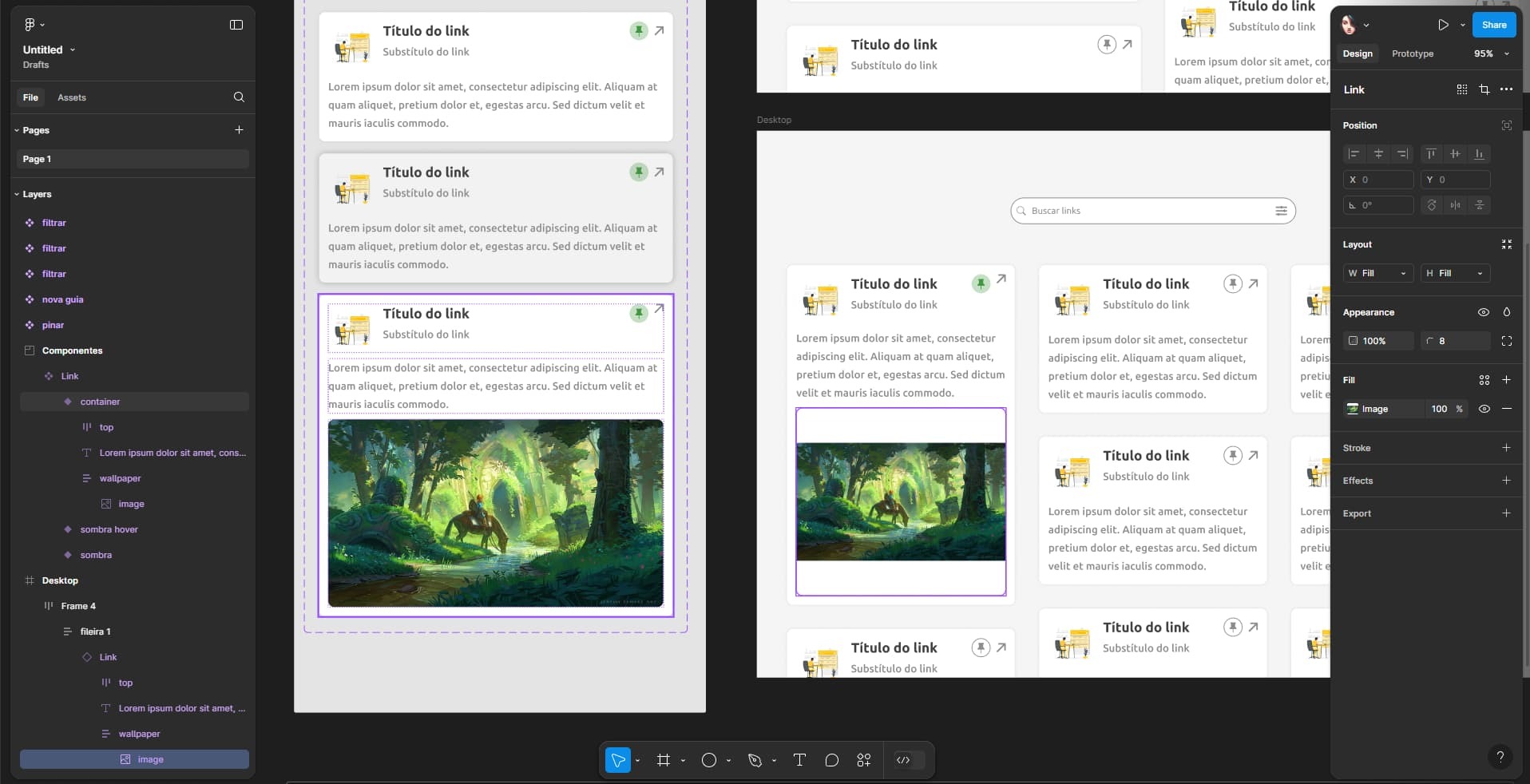
Task: Switch to the File tab
Action: (30, 97)
